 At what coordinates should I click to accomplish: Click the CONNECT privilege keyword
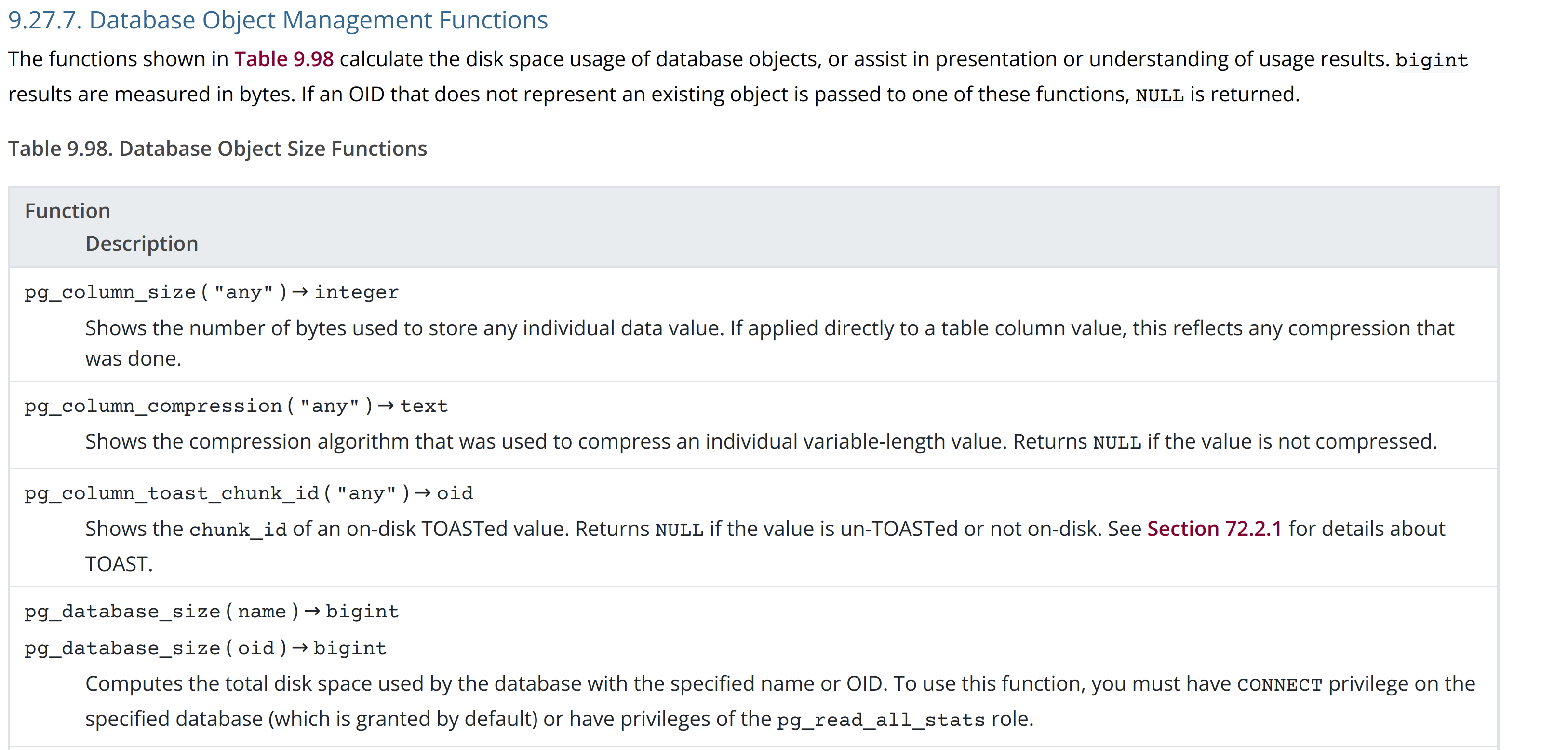point(1279,685)
